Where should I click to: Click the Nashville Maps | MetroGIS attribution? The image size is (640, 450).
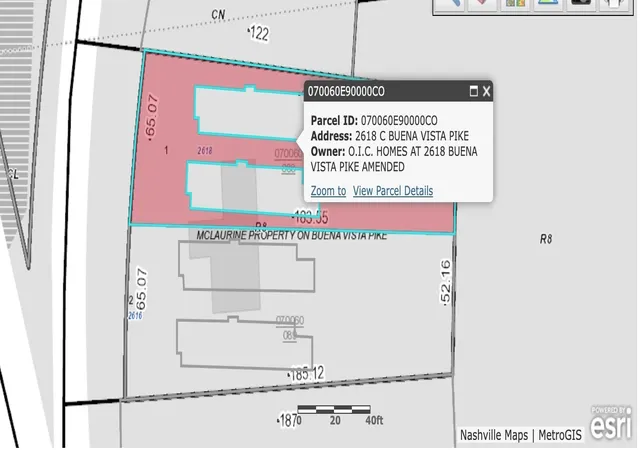point(520,435)
